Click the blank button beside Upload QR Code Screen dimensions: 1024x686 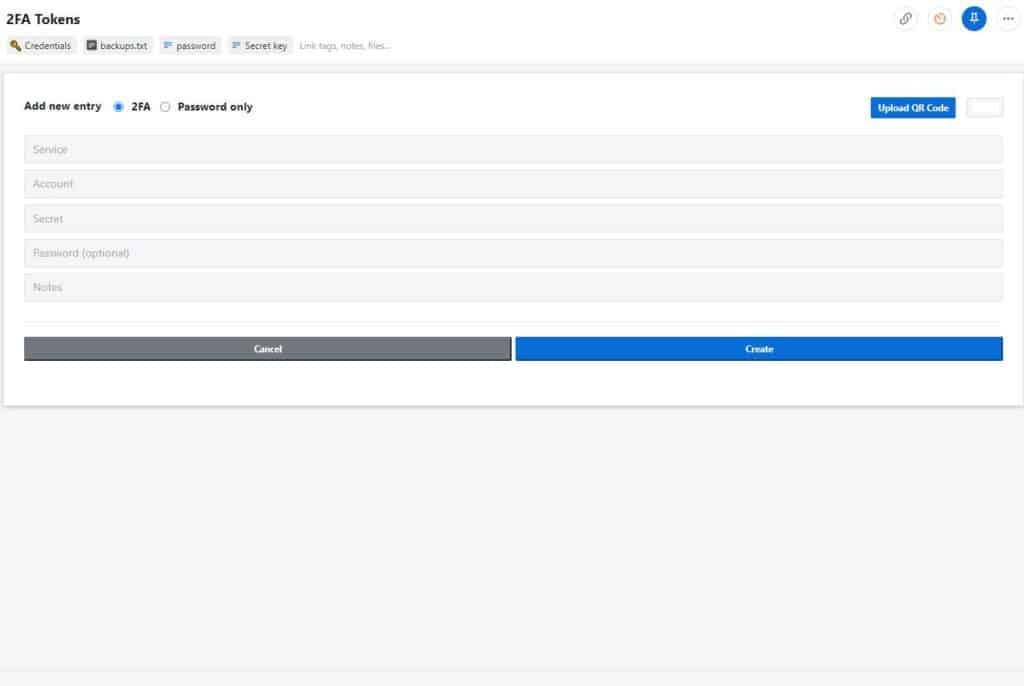point(984,107)
